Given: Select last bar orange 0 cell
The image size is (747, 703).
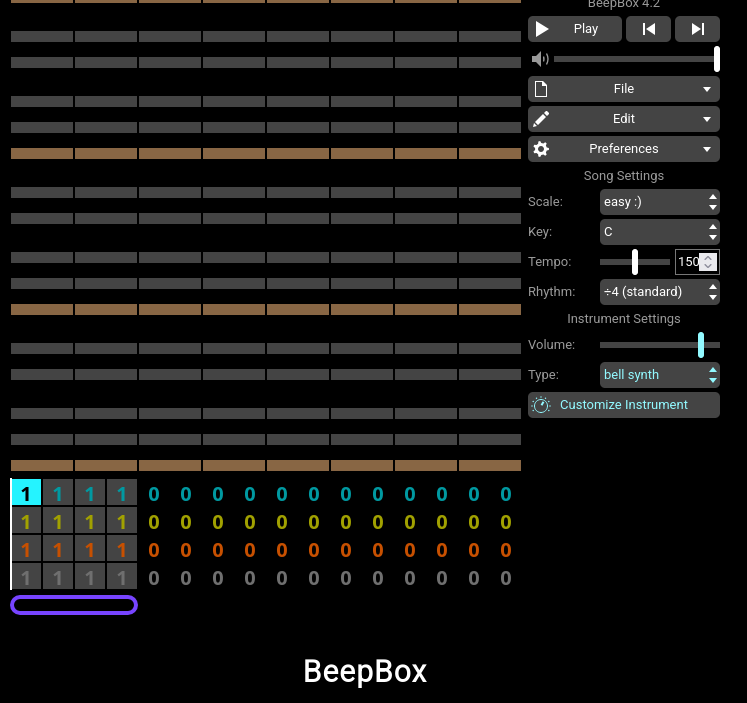Looking at the screenshot, I should point(505,550).
